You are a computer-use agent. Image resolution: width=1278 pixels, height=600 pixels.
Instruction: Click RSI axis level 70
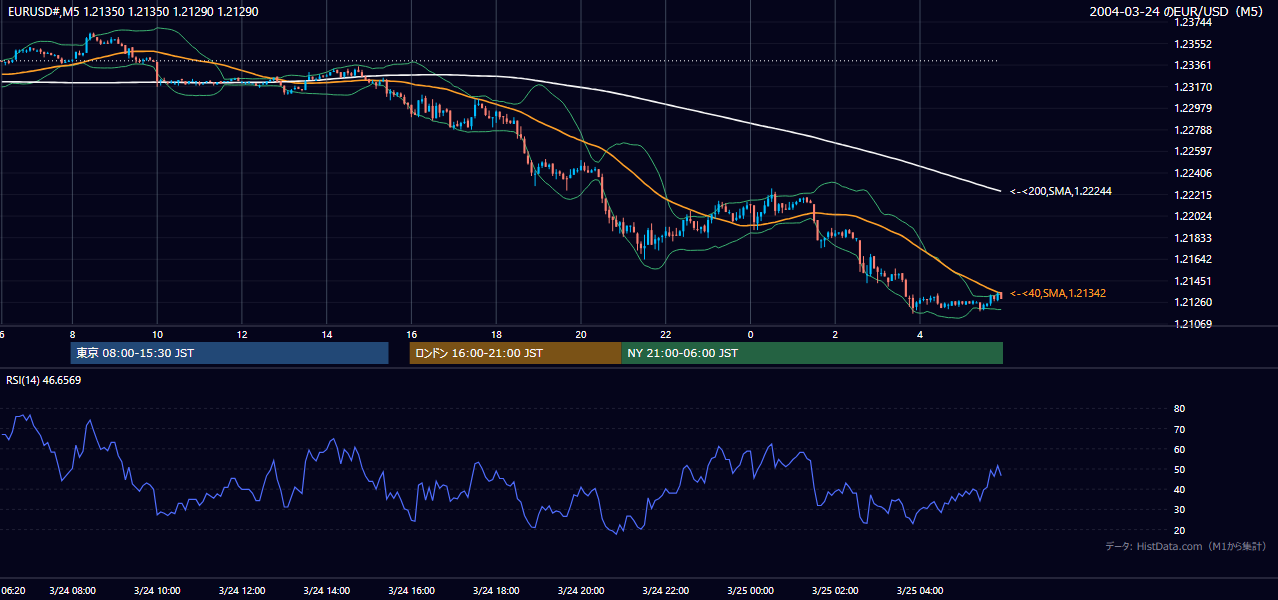click(1179, 429)
